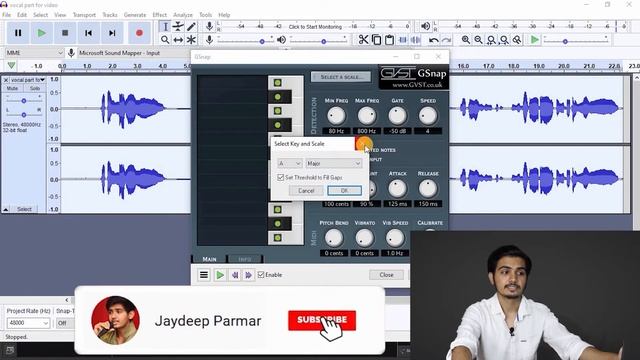Click the Stop transport button
640x360 pixels.
(65, 33)
